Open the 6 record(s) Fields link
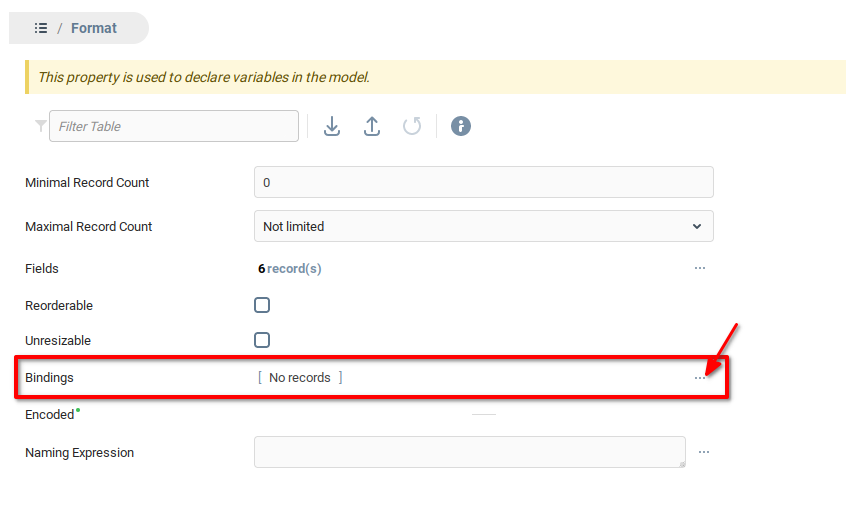The width and height of the screenshot is (846, 524). point(290,268)
